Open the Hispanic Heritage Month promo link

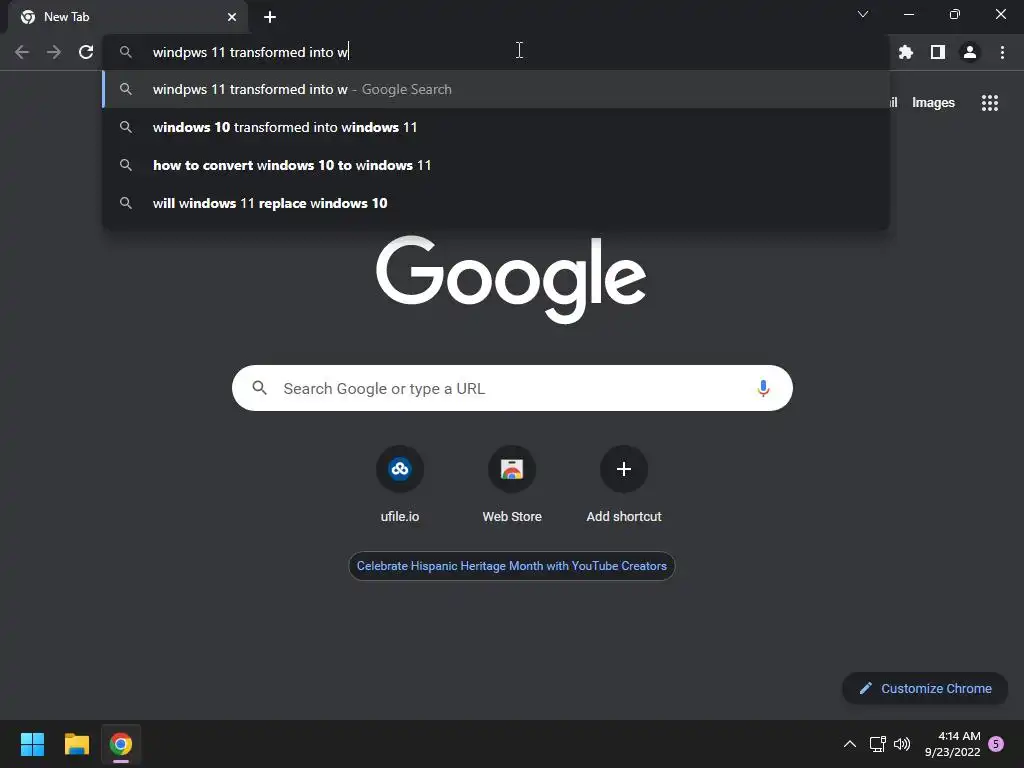click(511, 566)
